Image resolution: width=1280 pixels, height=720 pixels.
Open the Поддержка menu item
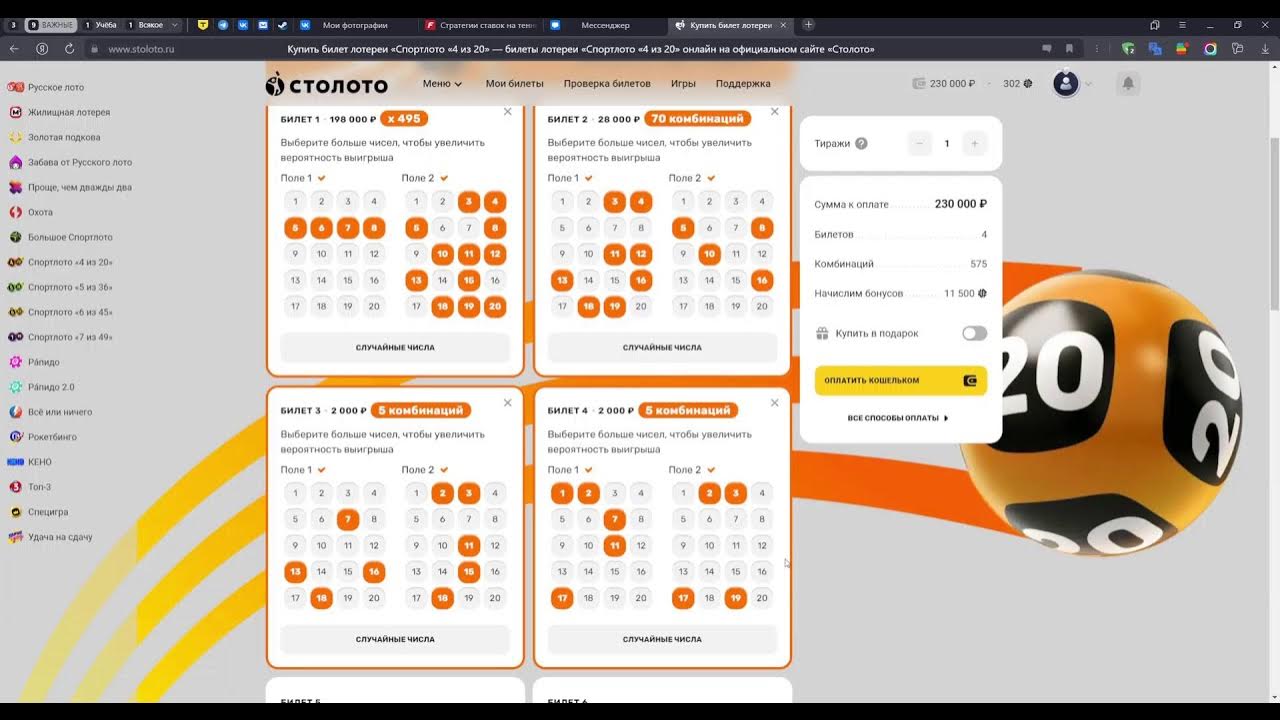coord(743,84)
